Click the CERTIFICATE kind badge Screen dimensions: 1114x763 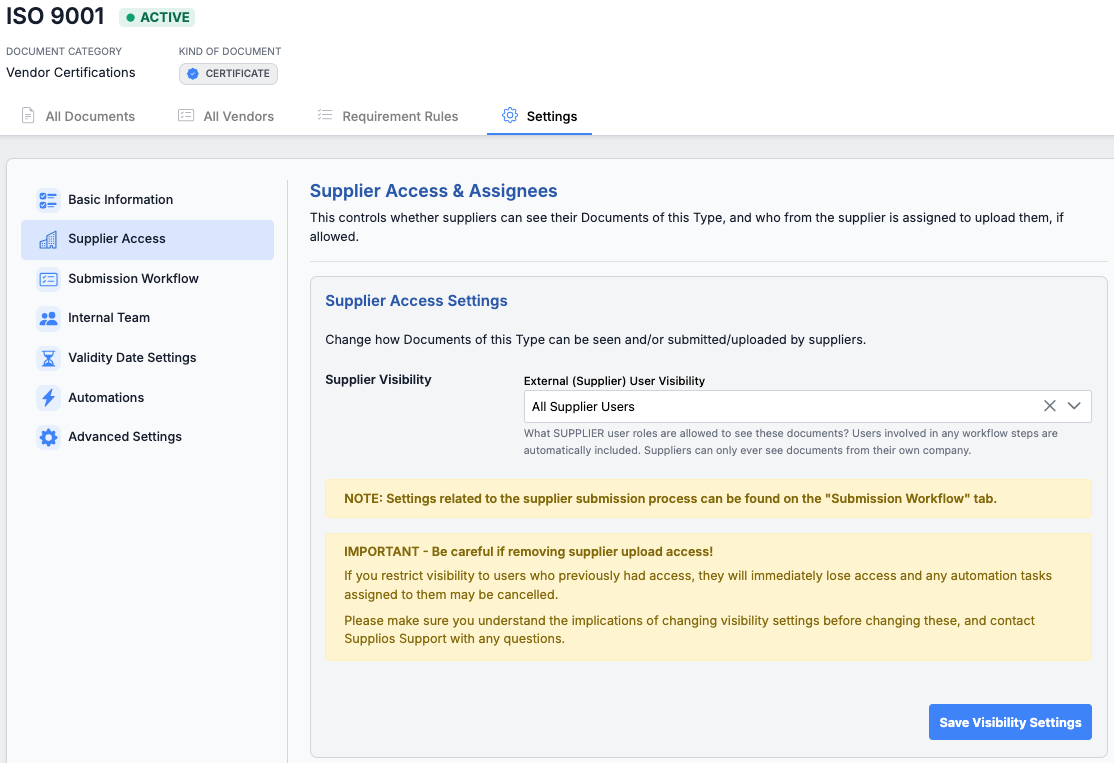click(228, 74)
